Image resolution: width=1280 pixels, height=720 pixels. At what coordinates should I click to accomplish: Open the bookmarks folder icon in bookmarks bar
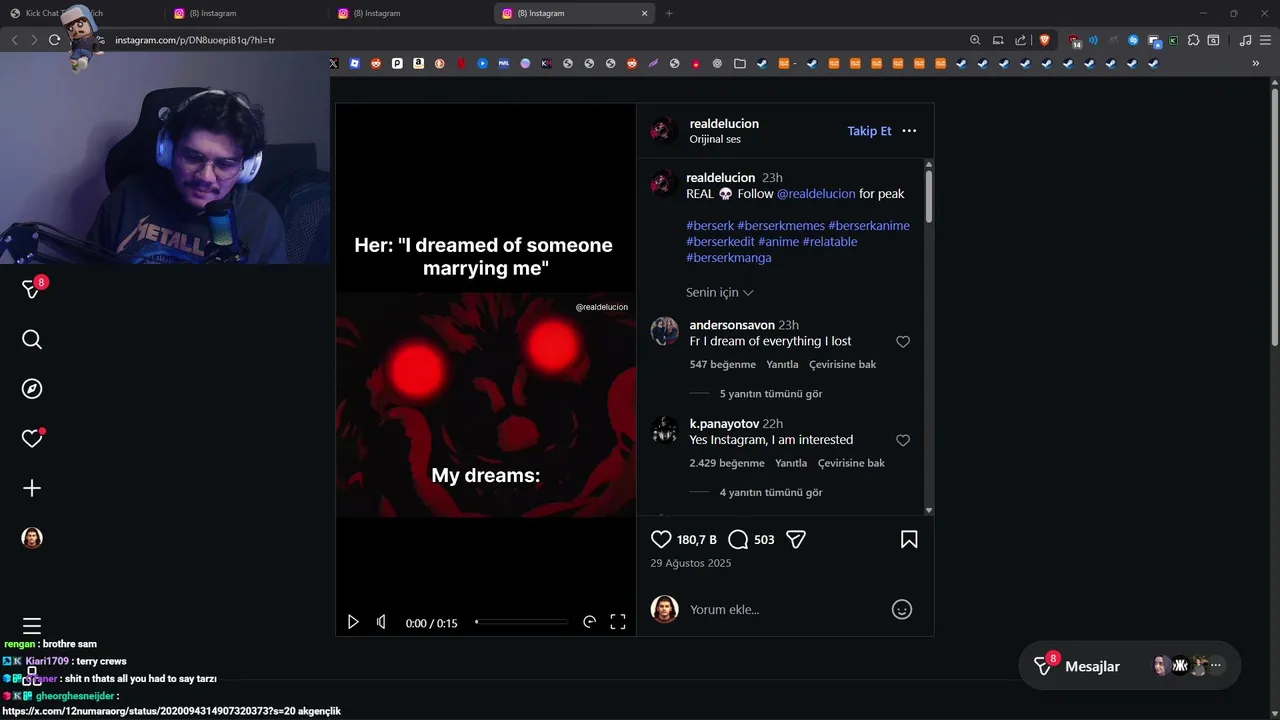(740, 63)
